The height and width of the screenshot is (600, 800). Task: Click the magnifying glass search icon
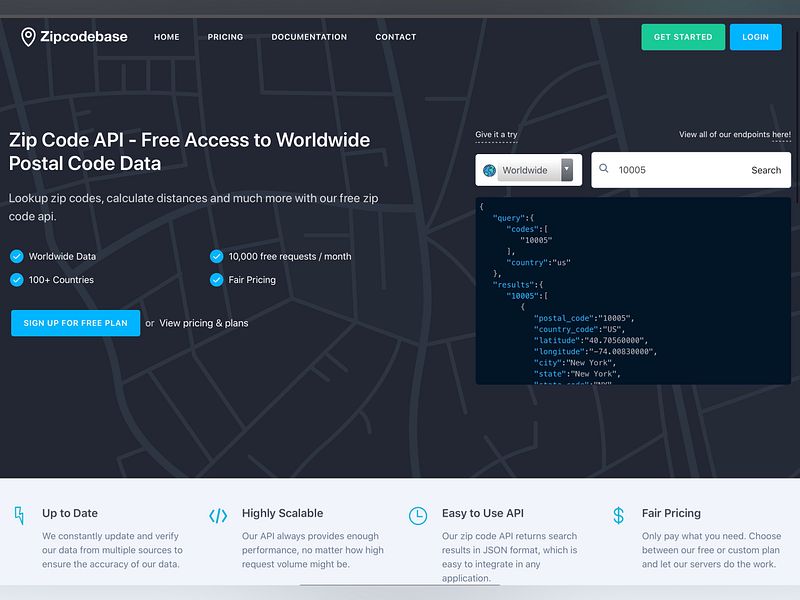[604, 169]
